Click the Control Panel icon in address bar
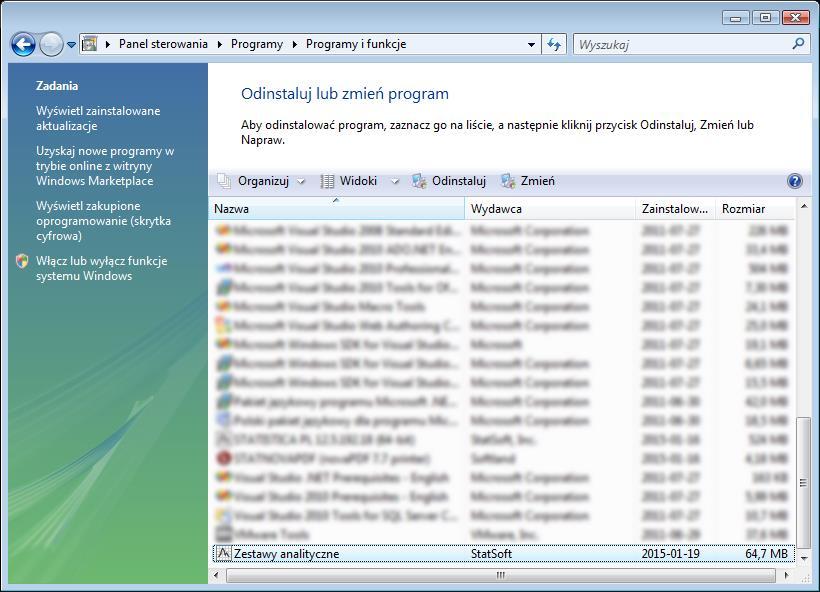820x592 pixels. (x=90, y=44)
